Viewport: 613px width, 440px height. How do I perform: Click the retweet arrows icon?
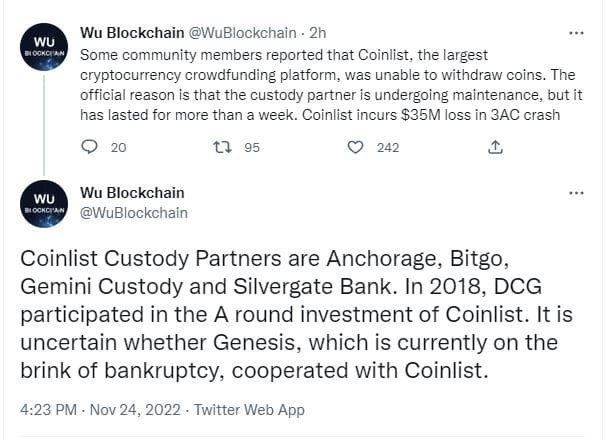coord(223,147)
